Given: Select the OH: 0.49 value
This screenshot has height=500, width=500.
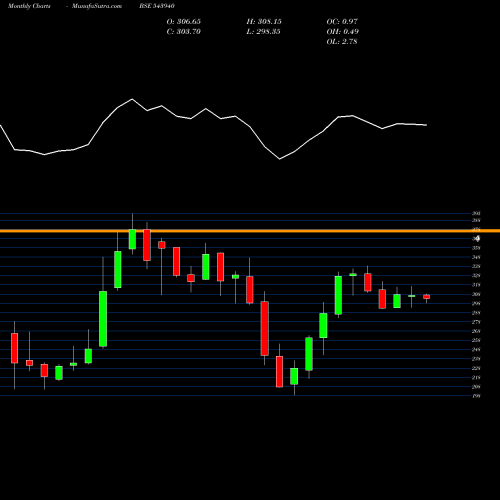Looking at the screenshot, I should [x=343, y=31].
